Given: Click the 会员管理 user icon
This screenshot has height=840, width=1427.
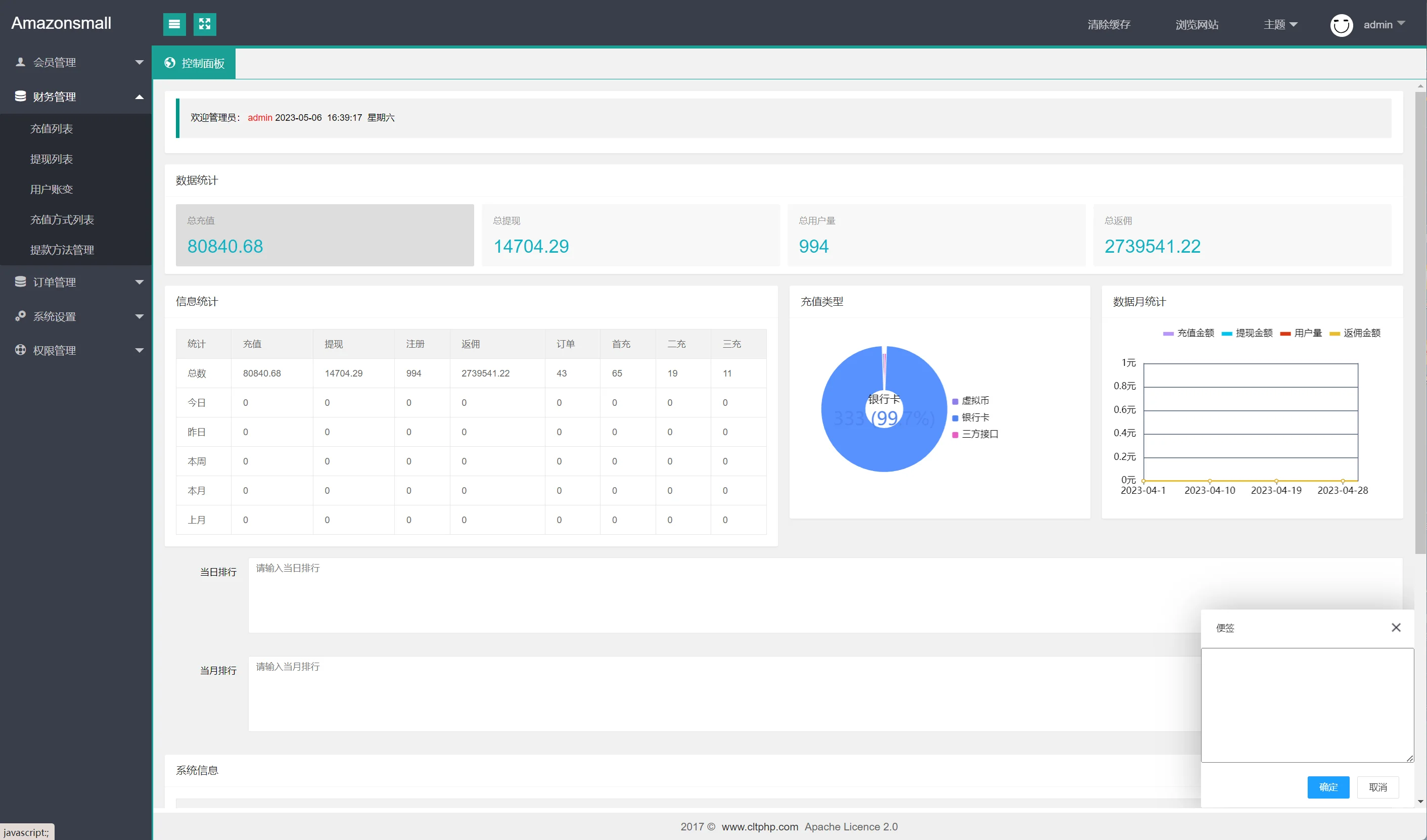Looking at the screenshot, I should click(20, 62).
